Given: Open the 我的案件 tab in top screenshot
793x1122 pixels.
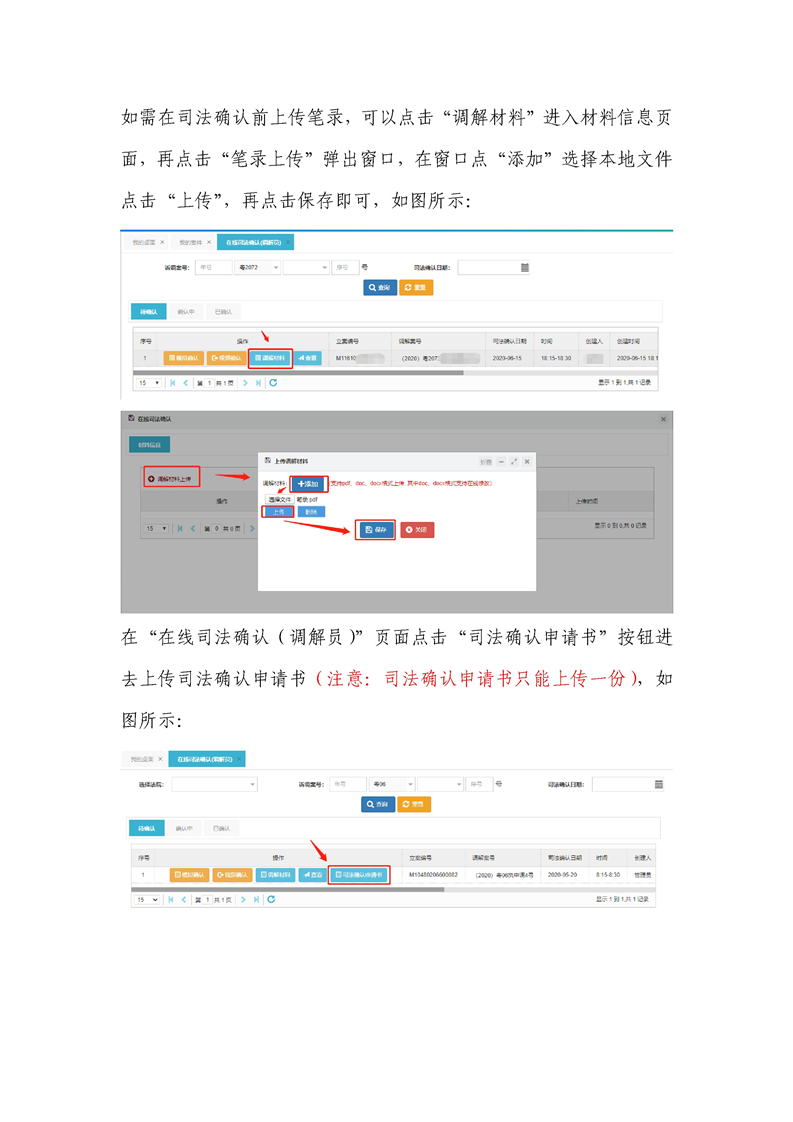Looking at the screenshot, I should (191, 243).
